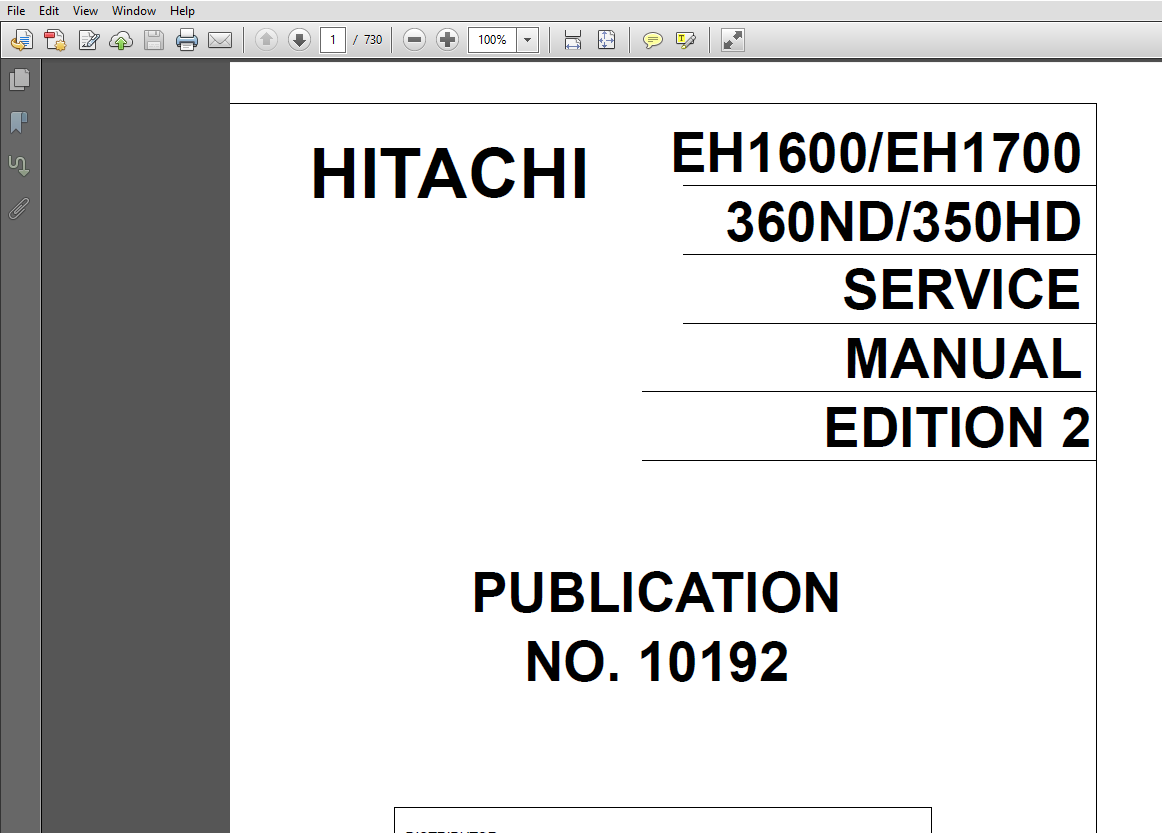Zoom out with the minus button
The height and width of the screenshot is (833, 1162).
[x=414, y=40]
